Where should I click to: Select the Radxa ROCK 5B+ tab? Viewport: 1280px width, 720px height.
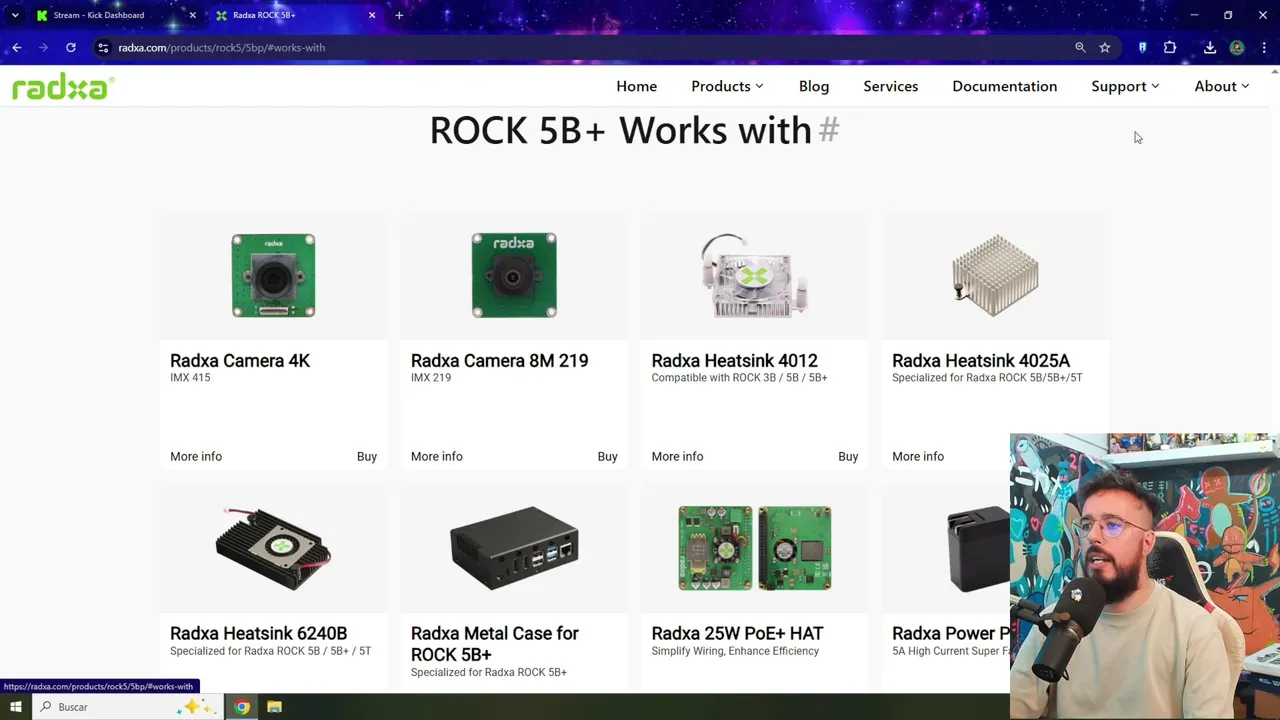296,15
